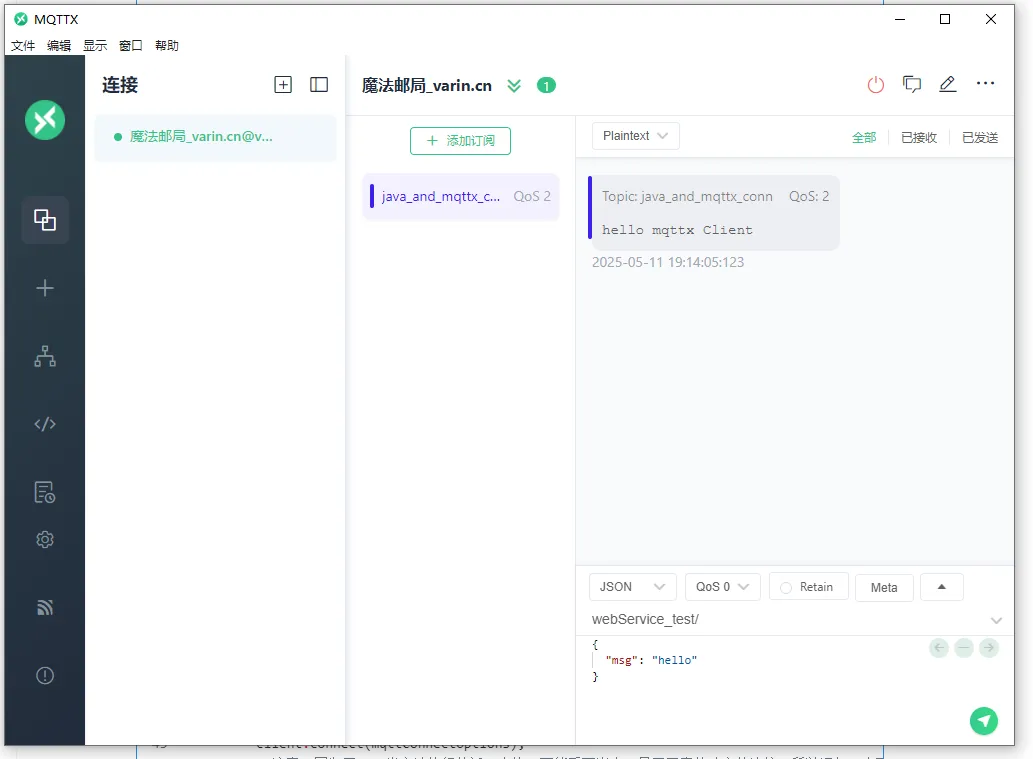Open the QoS 0 dropdown
Screen dimensions: 1033x759
pyautogui.click(x=723, y=586)
